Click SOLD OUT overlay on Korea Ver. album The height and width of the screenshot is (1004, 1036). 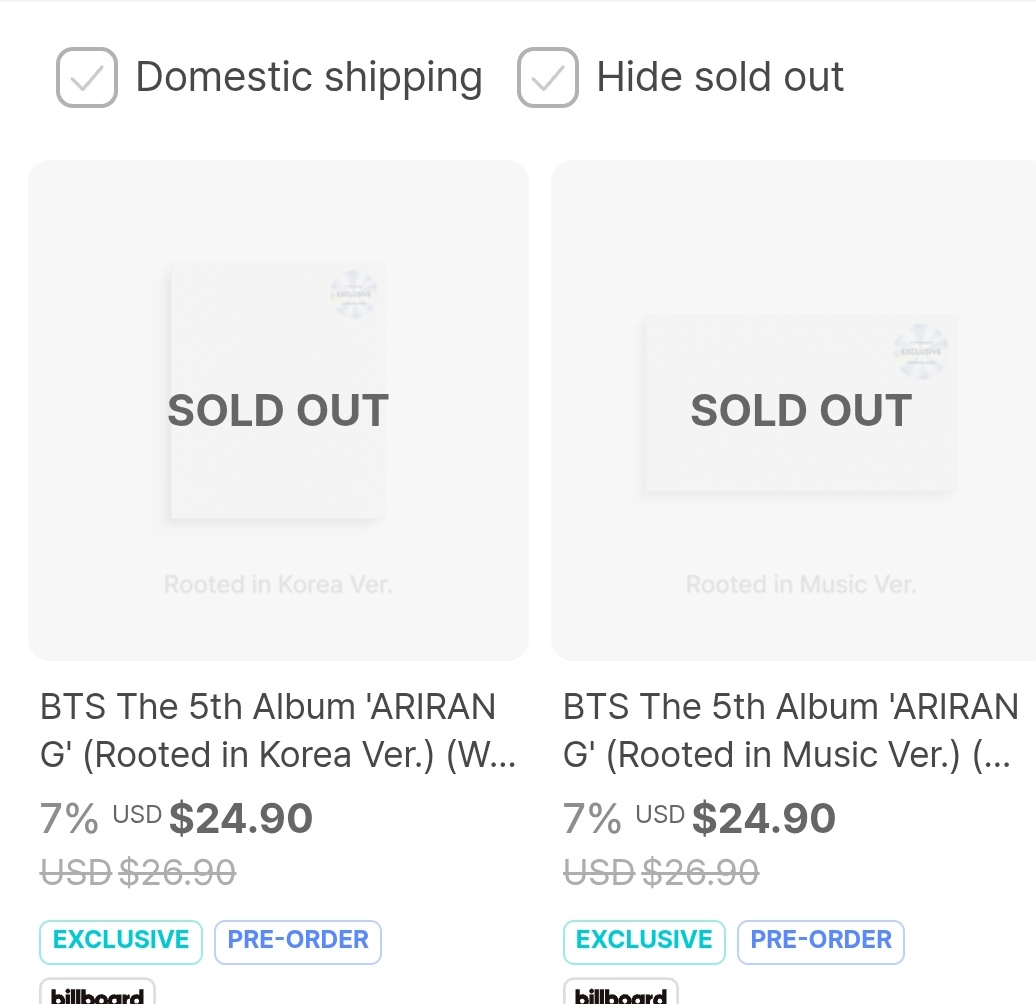(278, 411)
